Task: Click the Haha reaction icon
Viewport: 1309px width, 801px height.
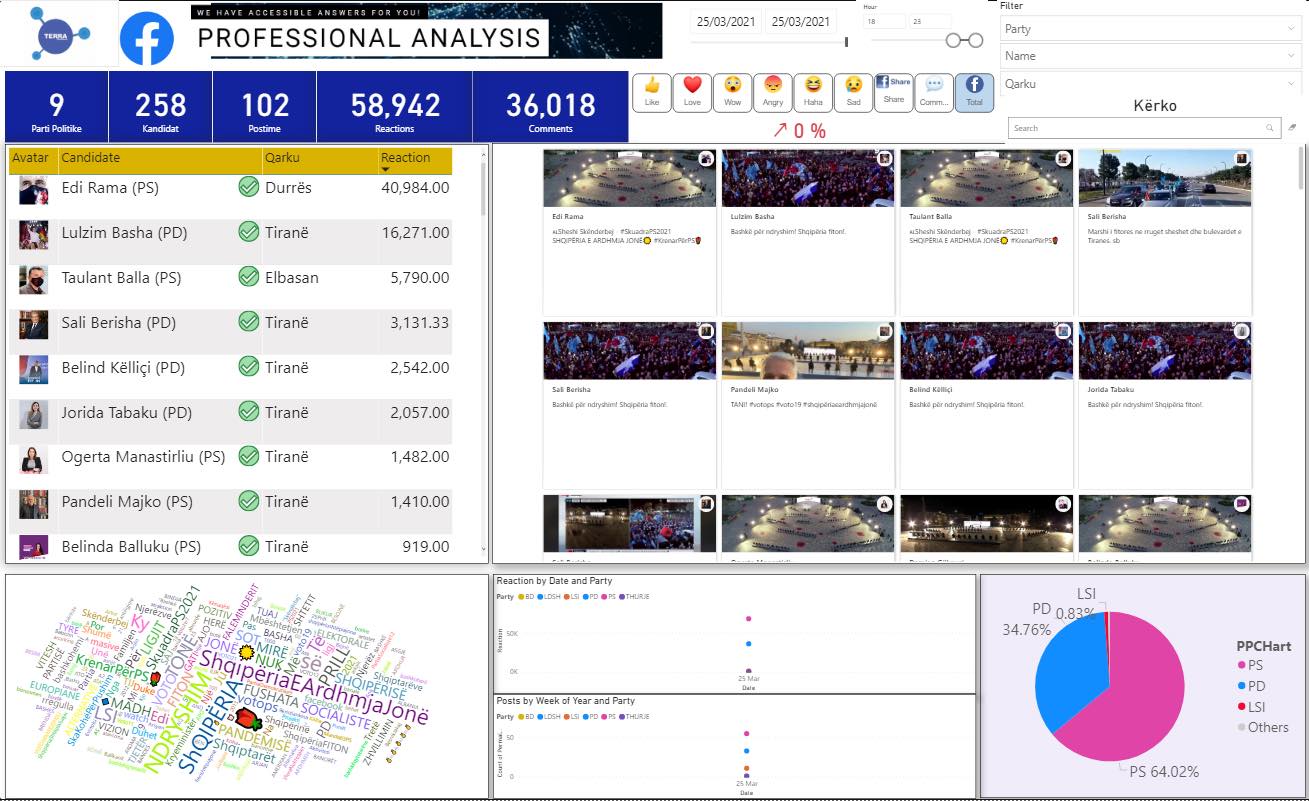Action: [x=813, y=92]
